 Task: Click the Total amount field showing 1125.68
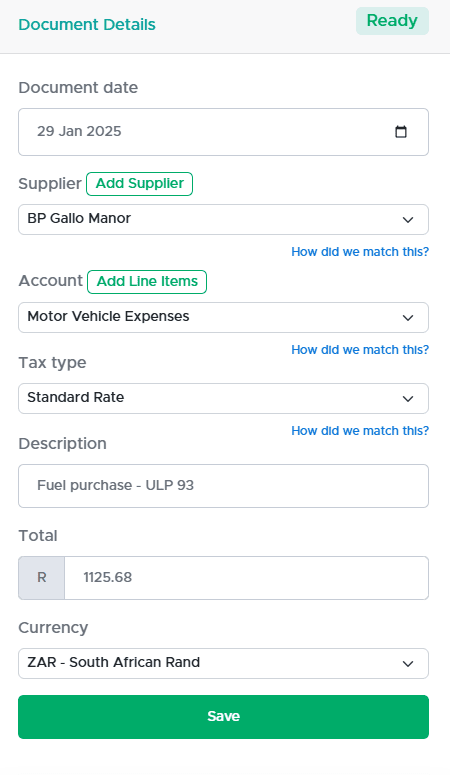[246, 578]
